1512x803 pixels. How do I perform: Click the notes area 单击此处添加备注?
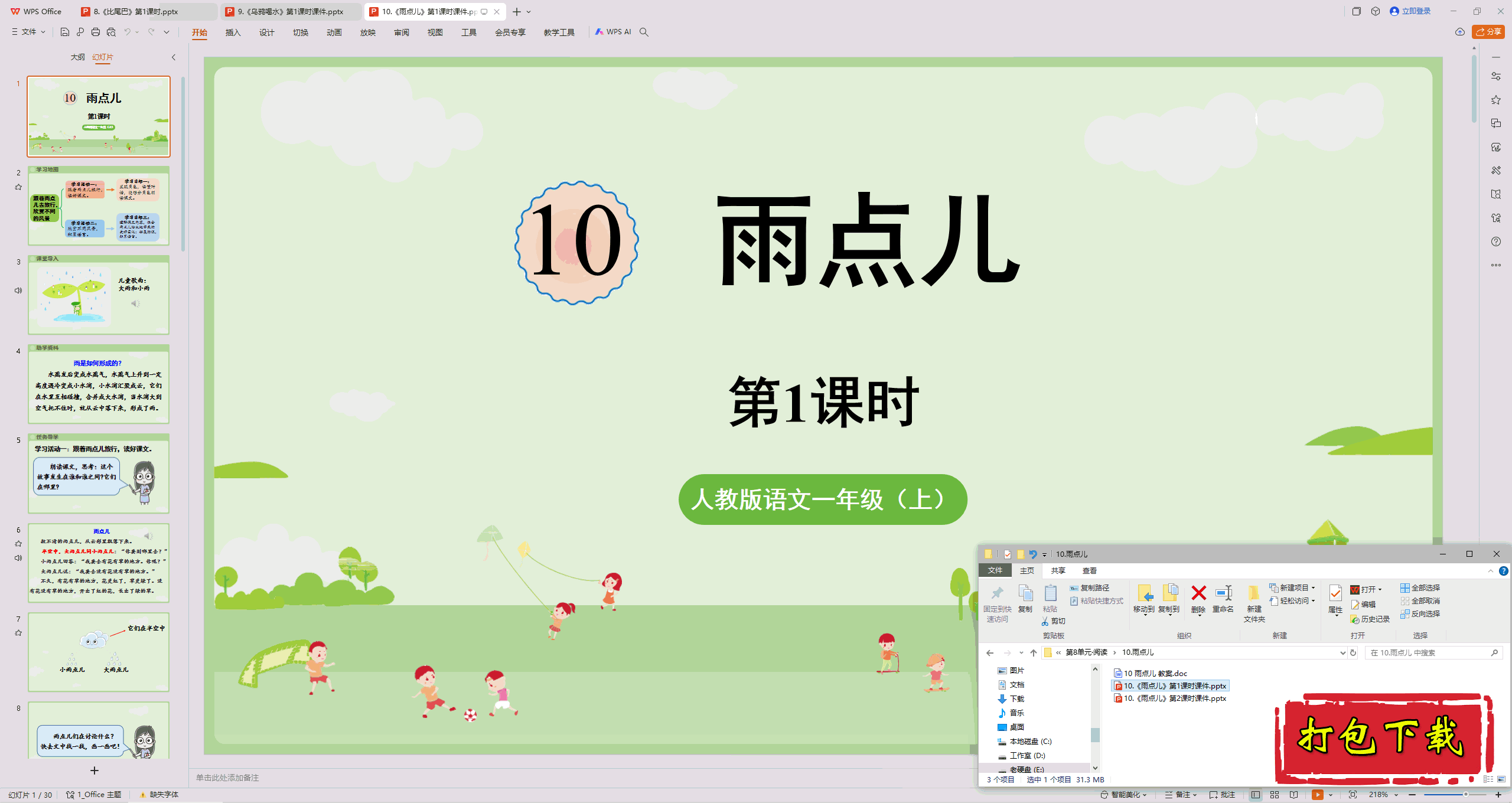click(227, 778)
